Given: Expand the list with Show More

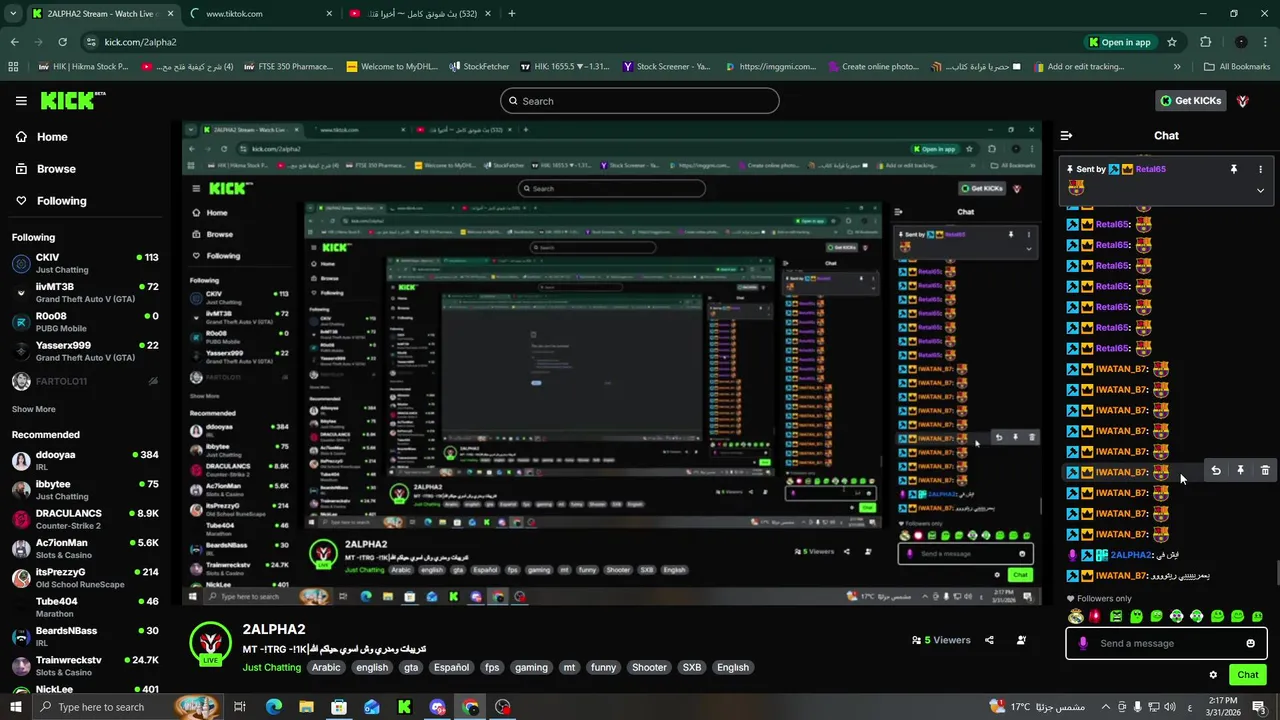Looking at the screenshot, I should click(33, 409).
